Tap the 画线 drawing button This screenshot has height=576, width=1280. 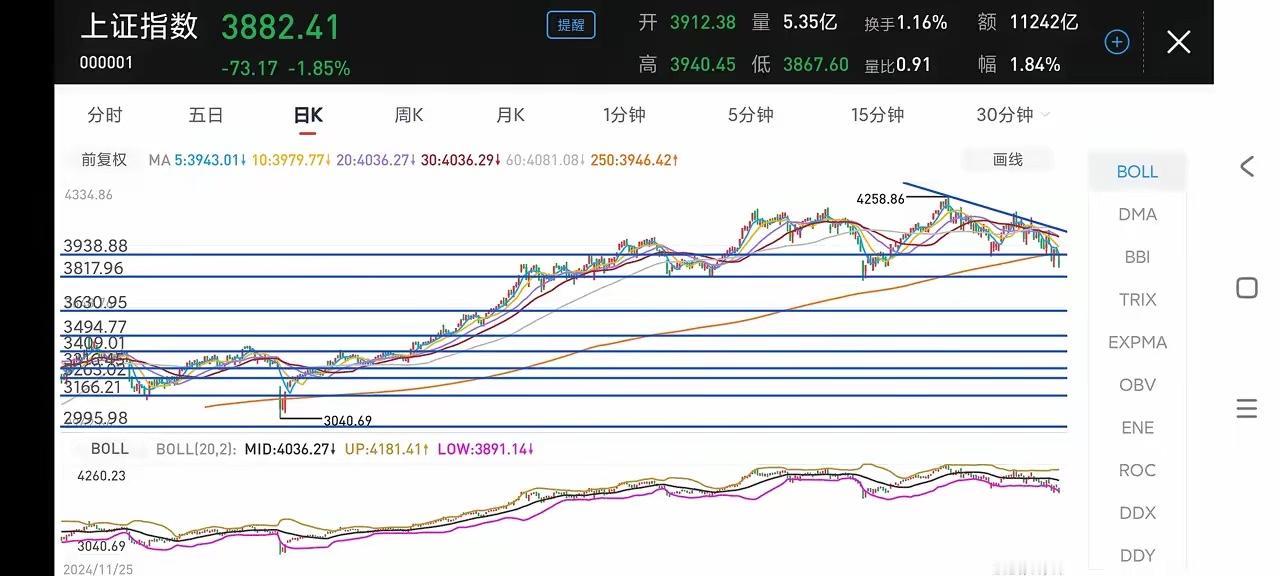click(x=1008, y=159)
